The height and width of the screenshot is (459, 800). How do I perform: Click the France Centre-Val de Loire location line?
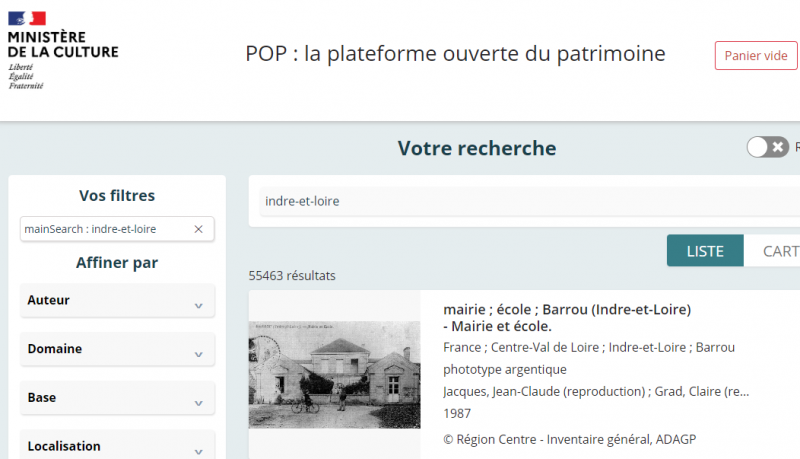pyautogui.click(x=588, y=347)
